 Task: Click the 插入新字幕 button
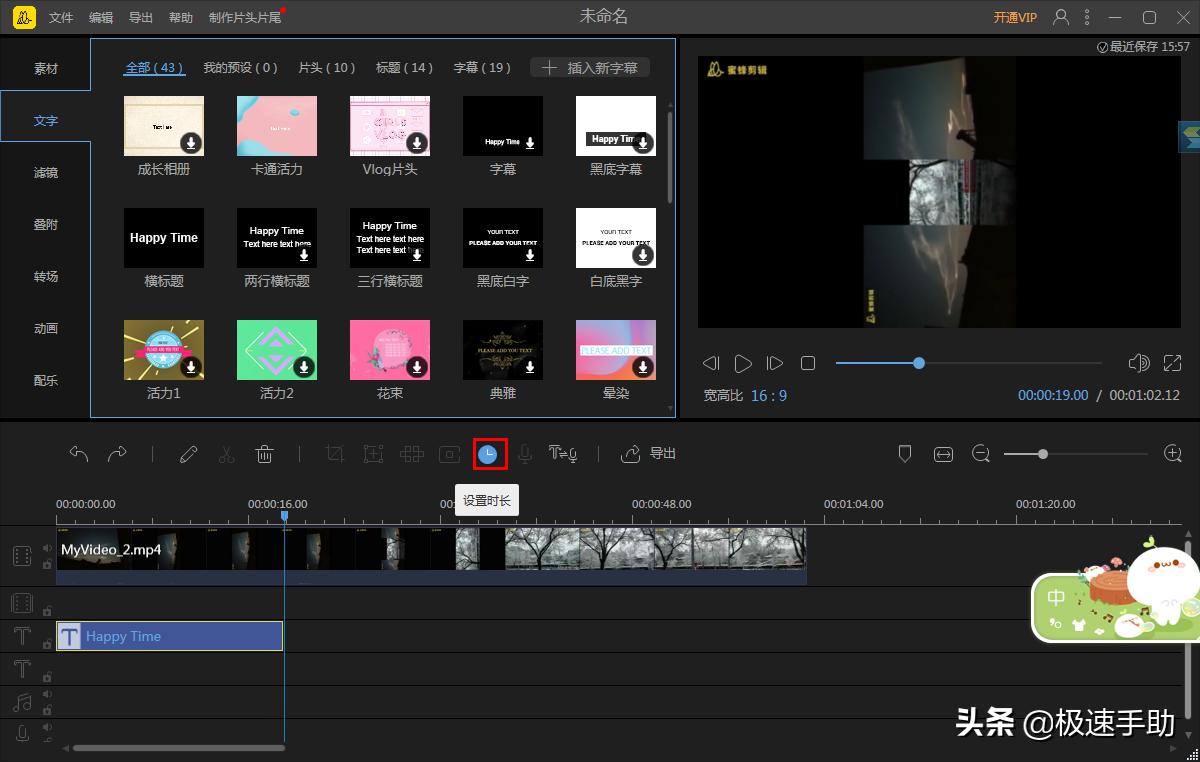[x=590, y=68]
